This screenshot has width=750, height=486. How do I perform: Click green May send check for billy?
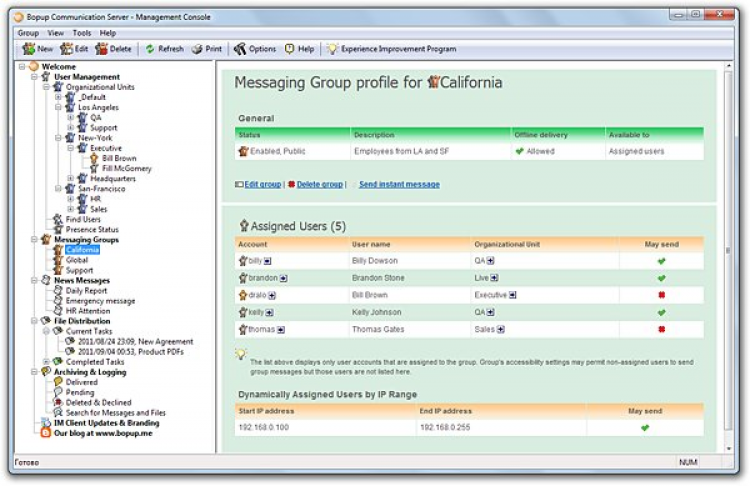coord(660,260)
